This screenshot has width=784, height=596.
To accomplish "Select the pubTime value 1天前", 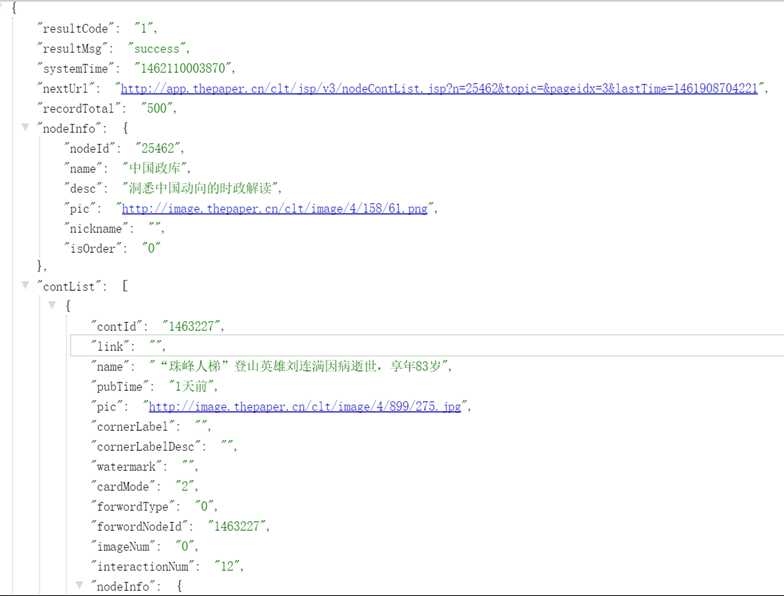I will click(191, 386).
